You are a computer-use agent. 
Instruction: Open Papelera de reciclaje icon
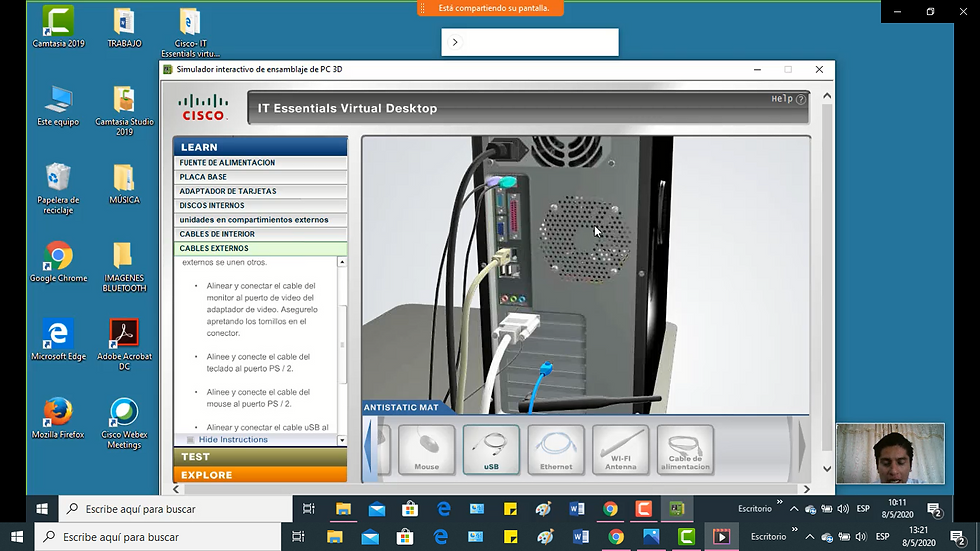click(58, 189)
